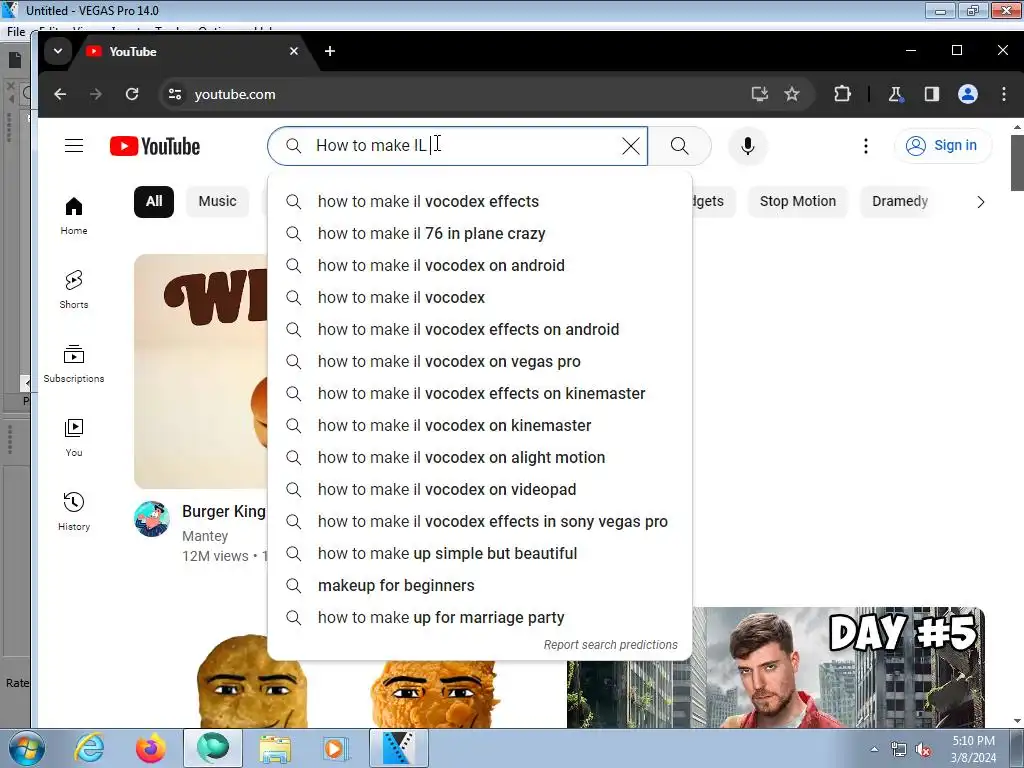Select the Music filter chip

[x=217, y=201]
